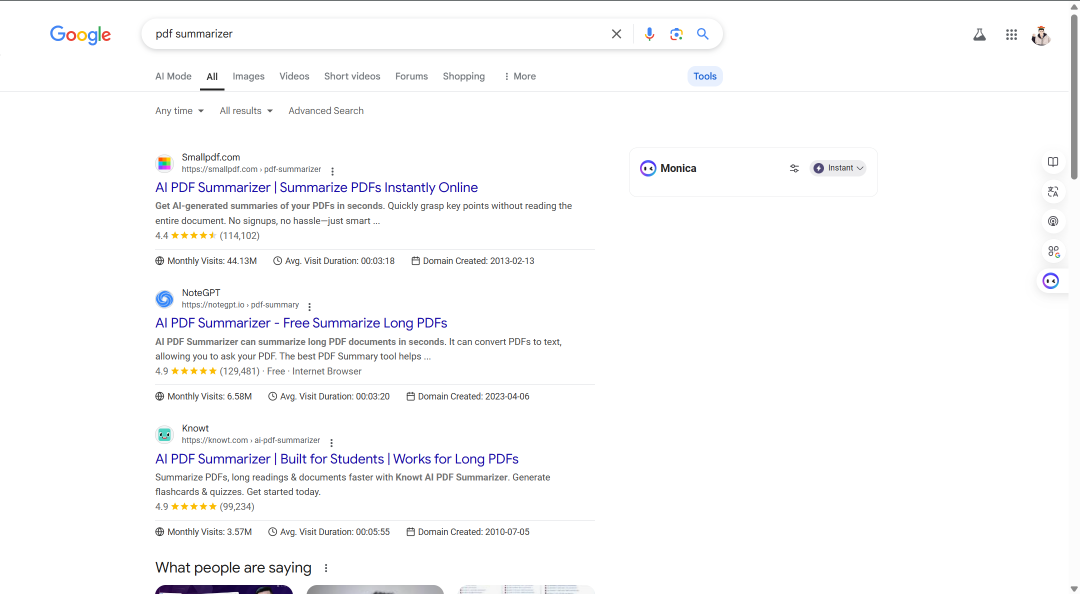This screenshot has width=1080, height=594.
Task: Click the magnifying glass search button
Action: pyautogui.click(x=703, y=34)
